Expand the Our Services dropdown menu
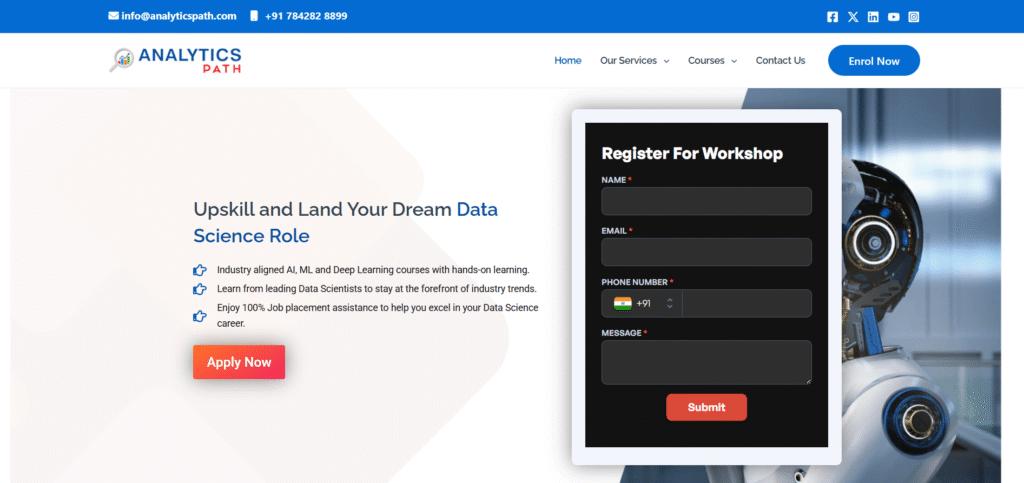Screen dimensions: 1024x483 click(x=634, y=61)
